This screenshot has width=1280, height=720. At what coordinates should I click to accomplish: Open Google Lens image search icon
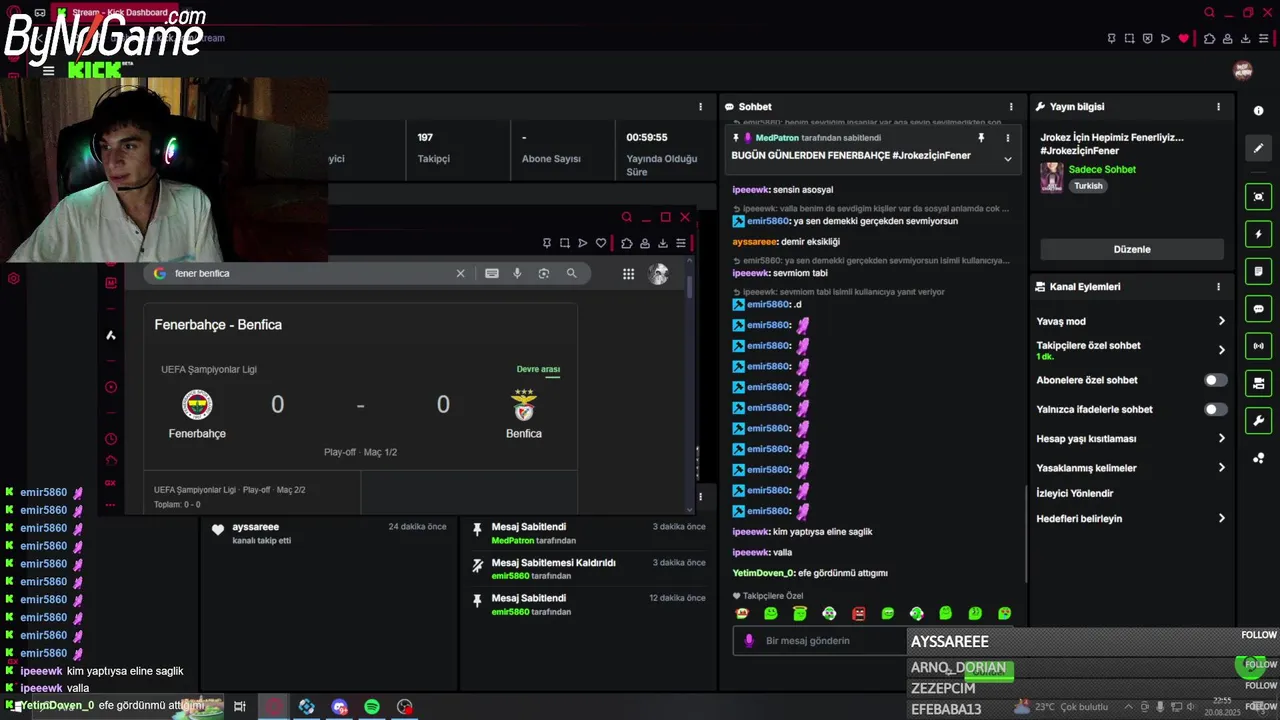click(544, 273)
